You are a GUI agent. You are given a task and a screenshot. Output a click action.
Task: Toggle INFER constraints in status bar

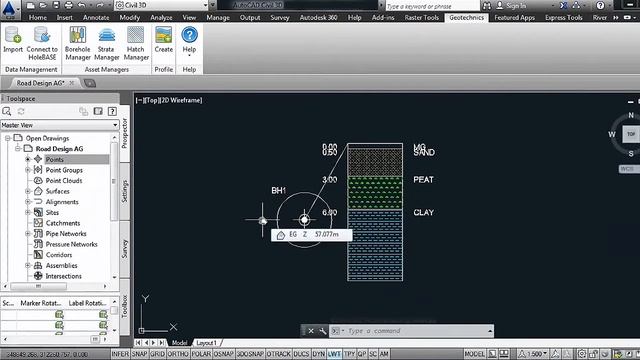[120, 354]
